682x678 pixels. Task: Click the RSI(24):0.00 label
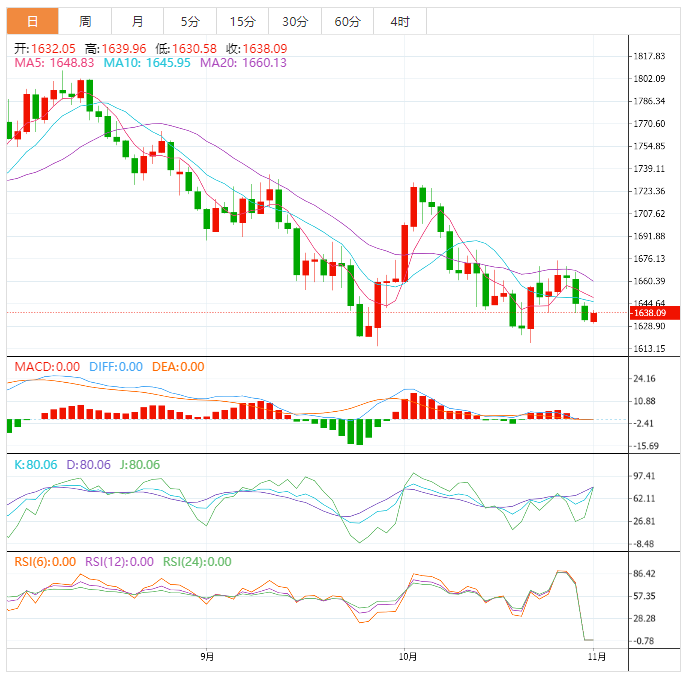click(x=197, y=561)
